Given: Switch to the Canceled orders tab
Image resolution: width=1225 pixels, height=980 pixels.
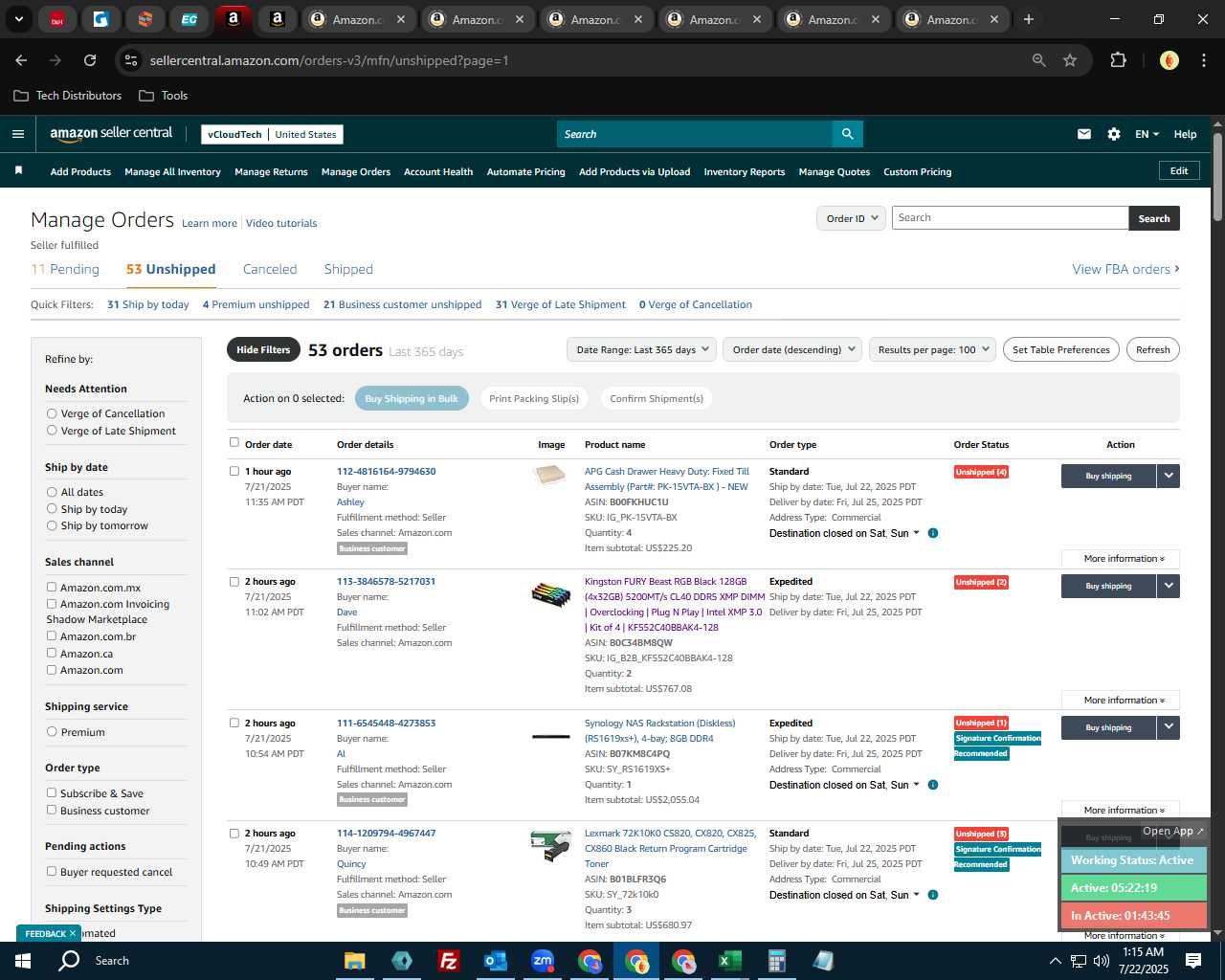Looking at the screenshot, I should click(270, 269).
